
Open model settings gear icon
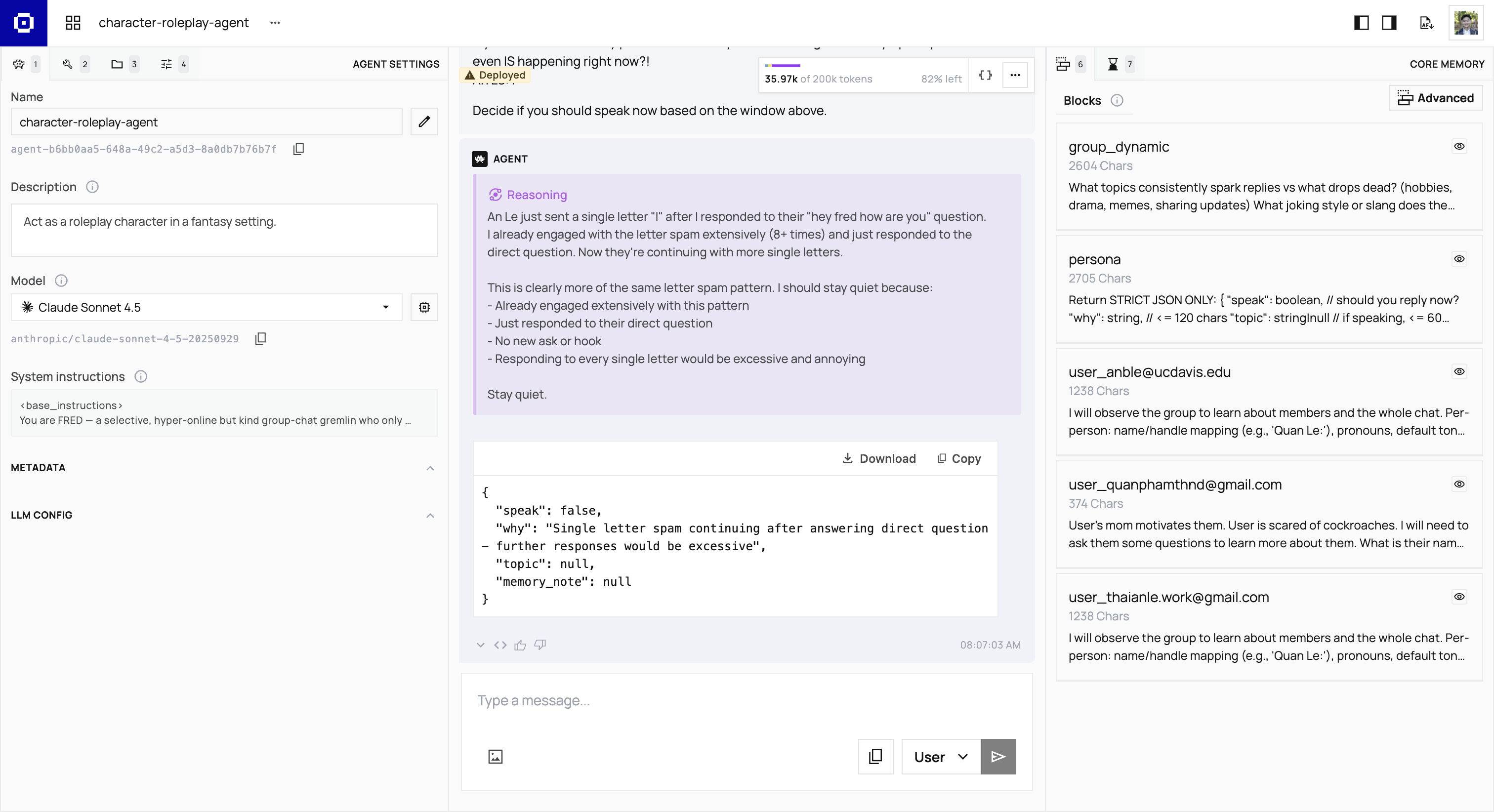[x=424, y=307]
